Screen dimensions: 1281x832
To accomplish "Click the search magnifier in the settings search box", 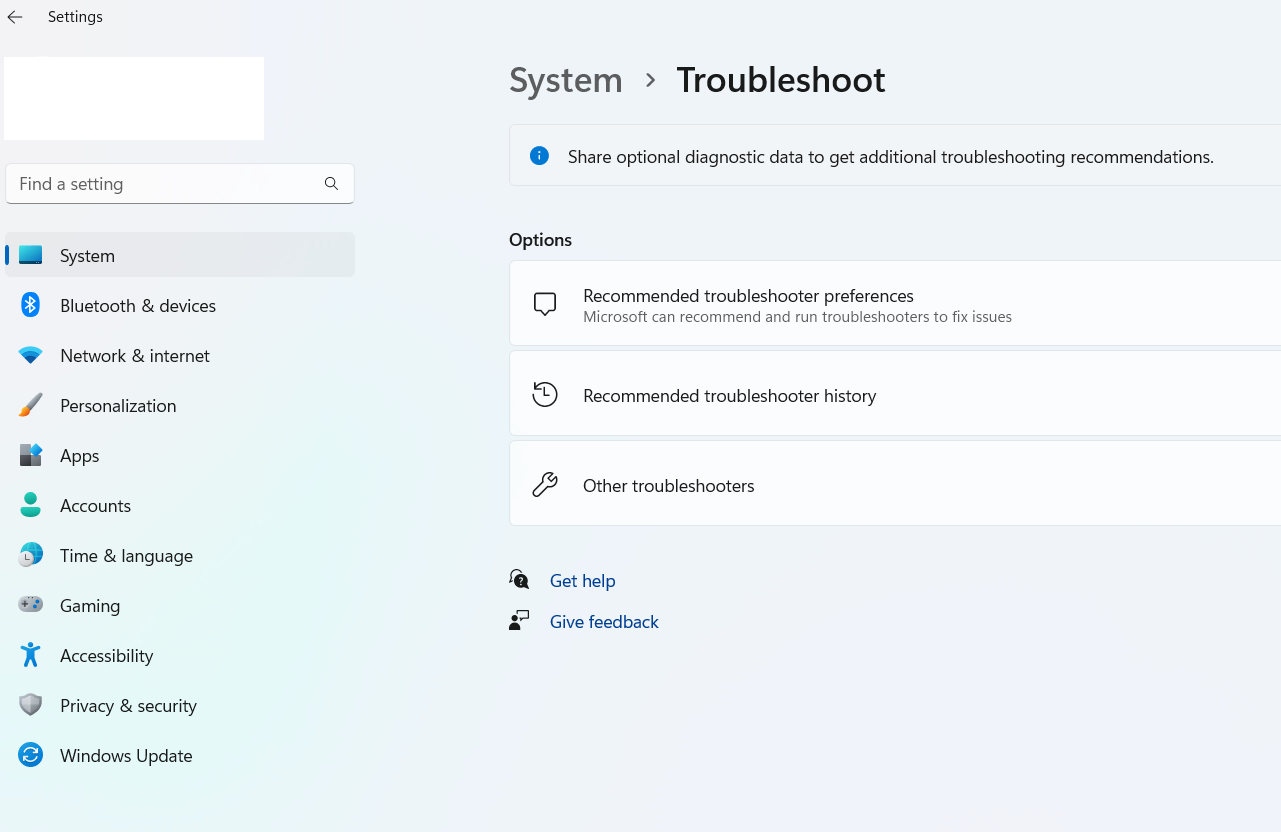I will (x=331, y=183).
